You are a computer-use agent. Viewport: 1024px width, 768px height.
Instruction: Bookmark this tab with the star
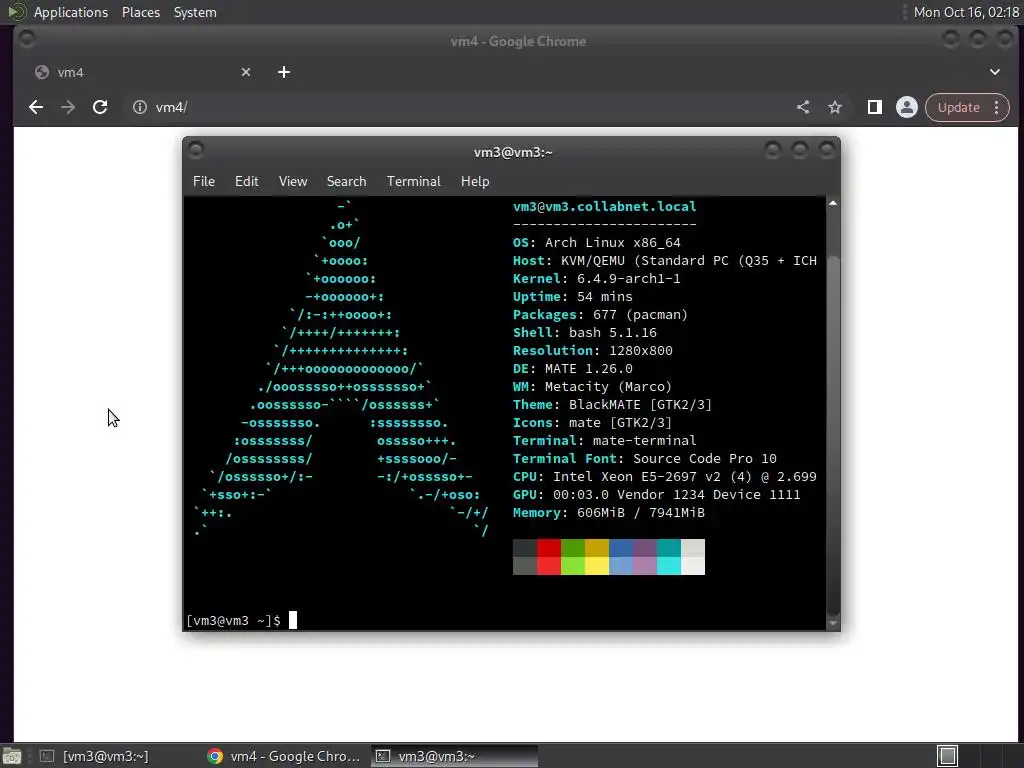pos(835,107)
